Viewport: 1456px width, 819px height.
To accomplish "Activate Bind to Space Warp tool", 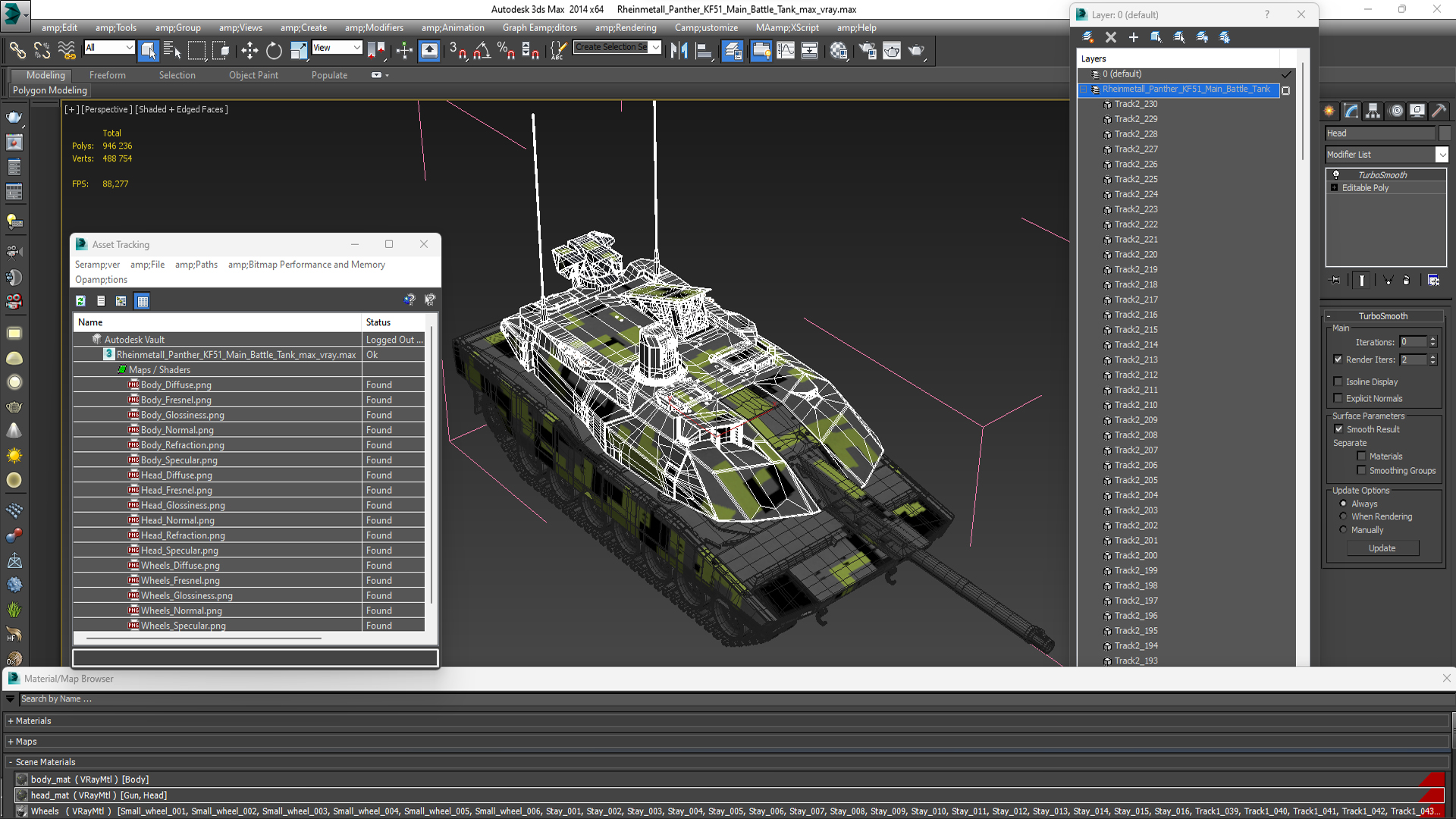I will pos(67,50).
